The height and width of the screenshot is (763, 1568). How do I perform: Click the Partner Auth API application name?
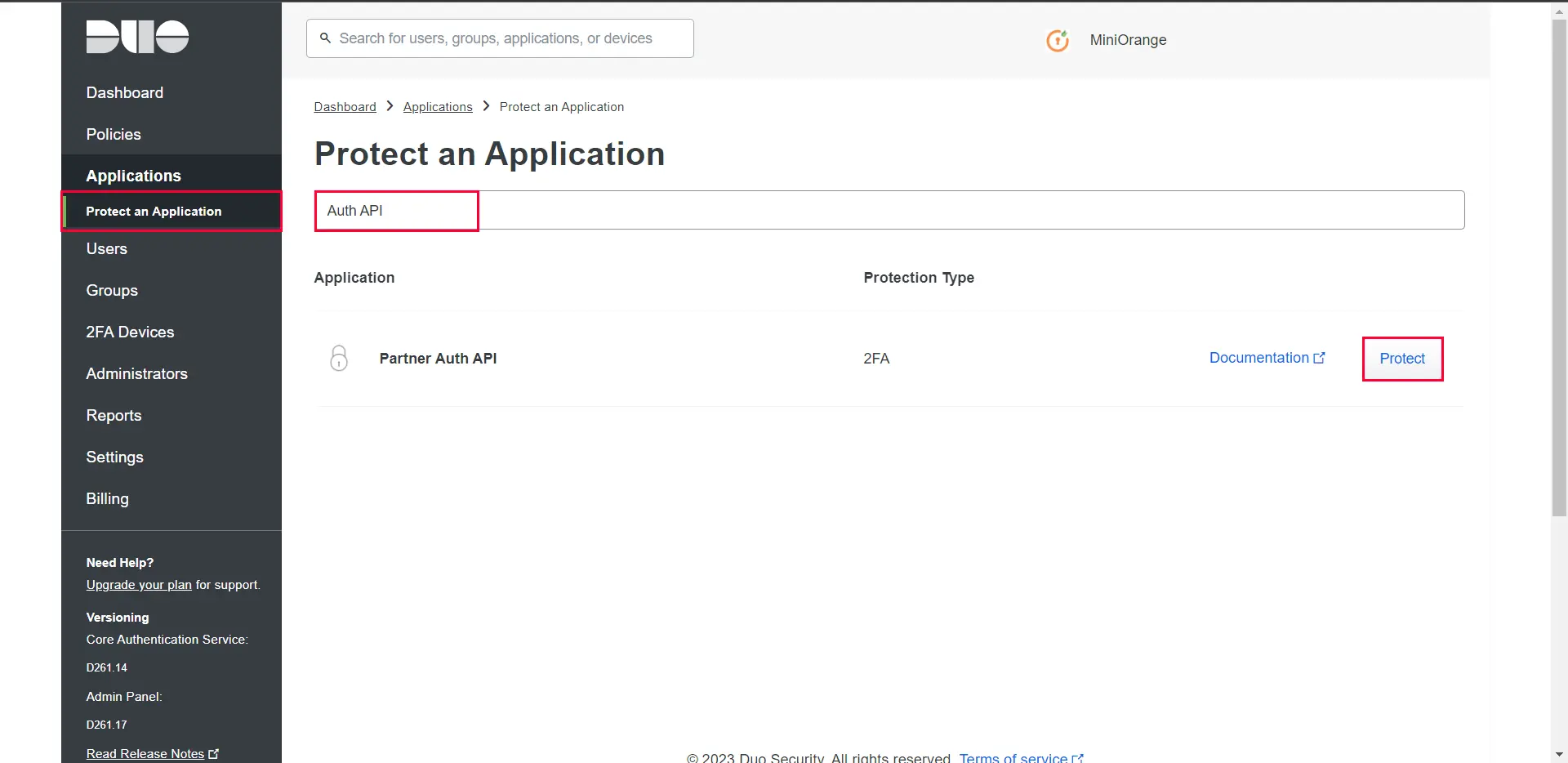tap(438, 359)
